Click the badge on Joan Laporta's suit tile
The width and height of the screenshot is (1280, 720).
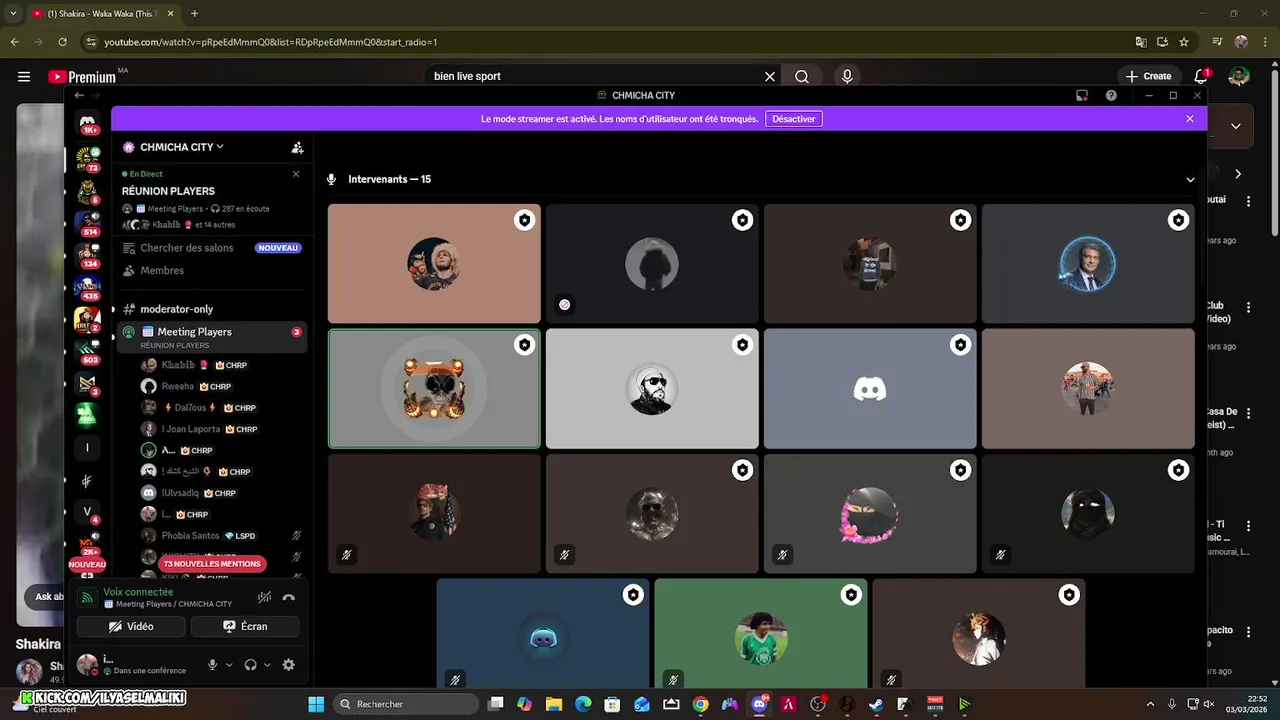click(1178, 220)
